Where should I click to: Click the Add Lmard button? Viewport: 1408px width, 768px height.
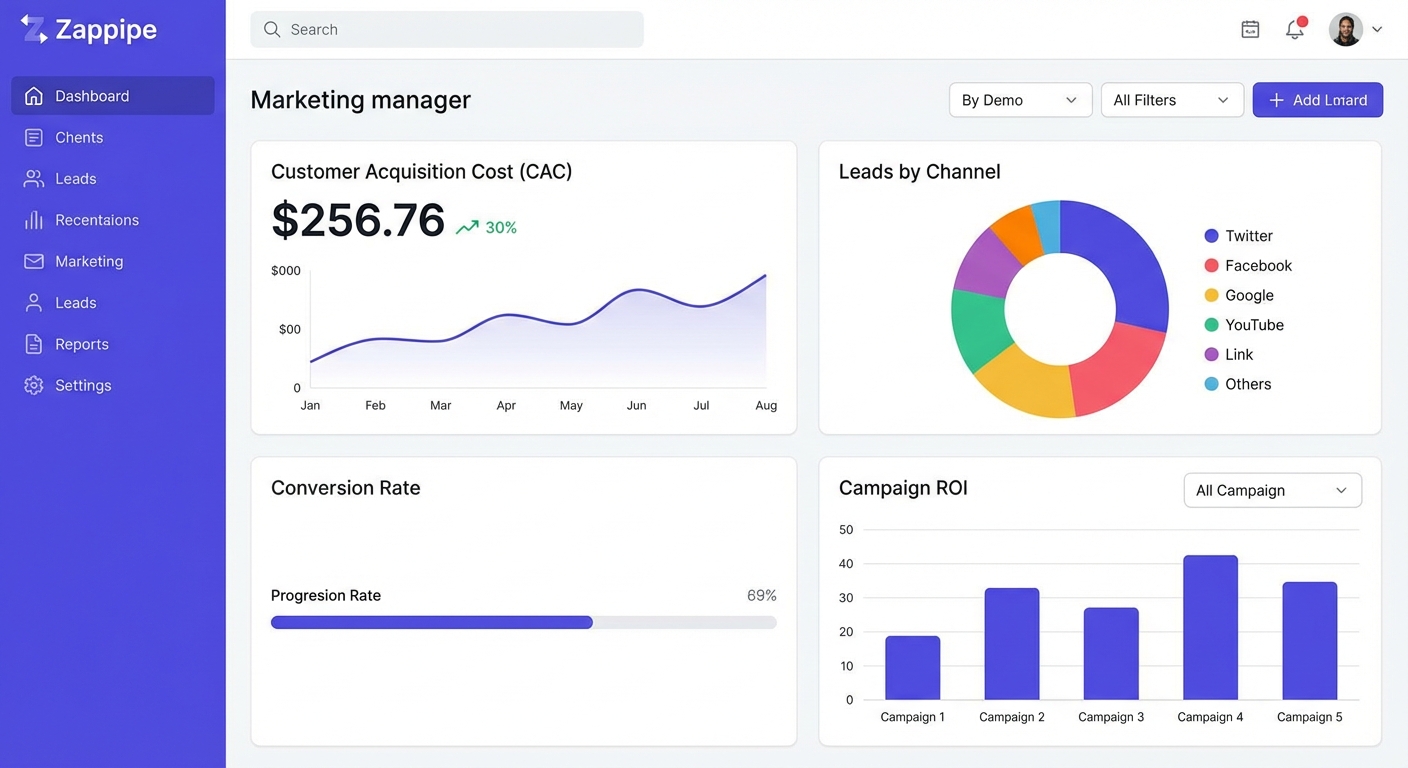[1317, 100]
